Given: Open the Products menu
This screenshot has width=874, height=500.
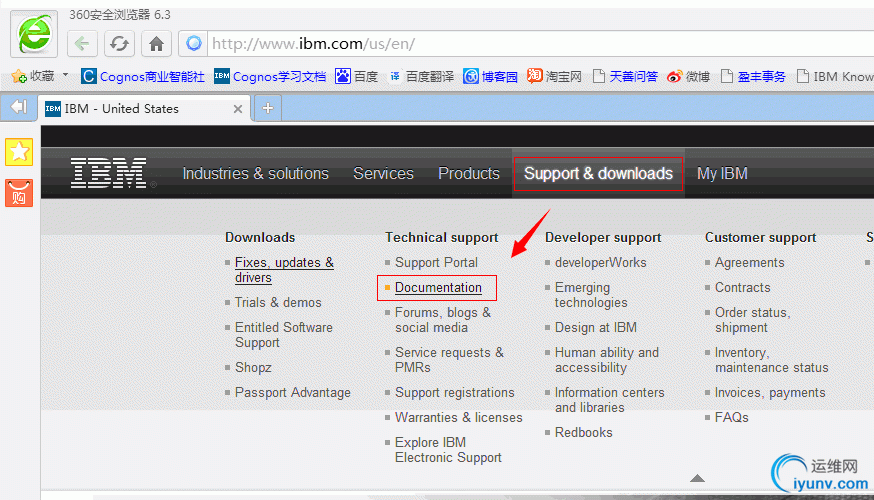Looking at the screenshot, I should coord(469,173).
